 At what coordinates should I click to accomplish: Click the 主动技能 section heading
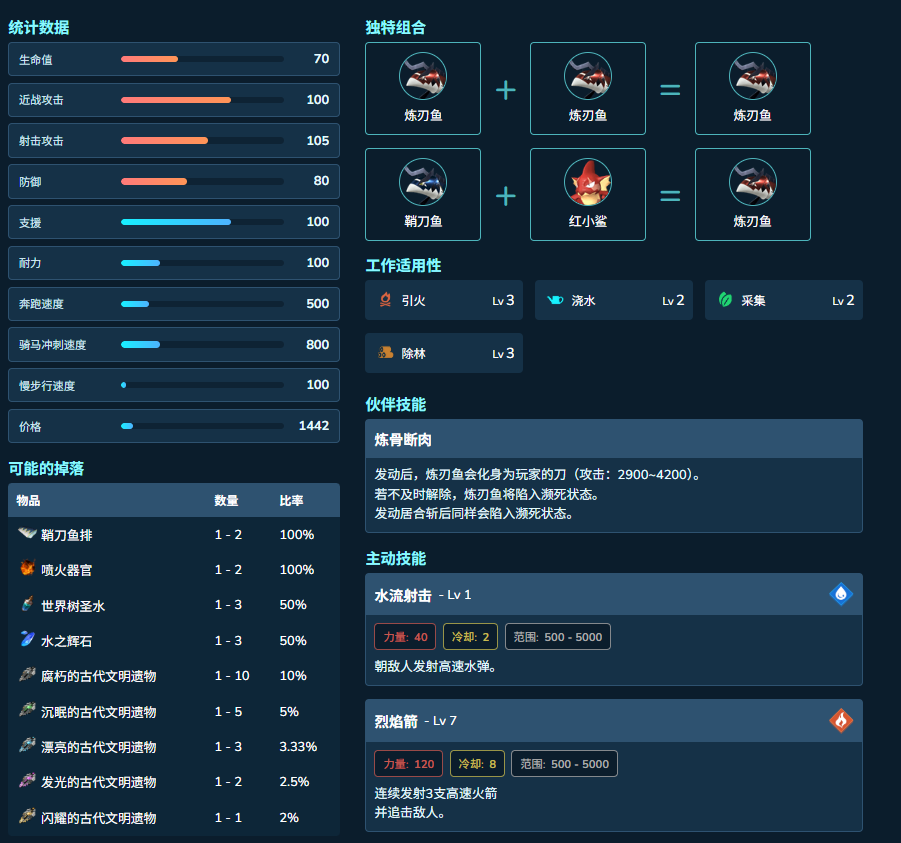tap(395, 559)
